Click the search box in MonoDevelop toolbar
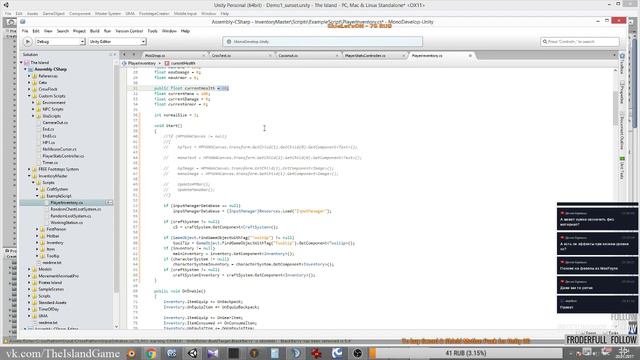The width and height of the screenshot is (640, 360). tap(580, 42)
